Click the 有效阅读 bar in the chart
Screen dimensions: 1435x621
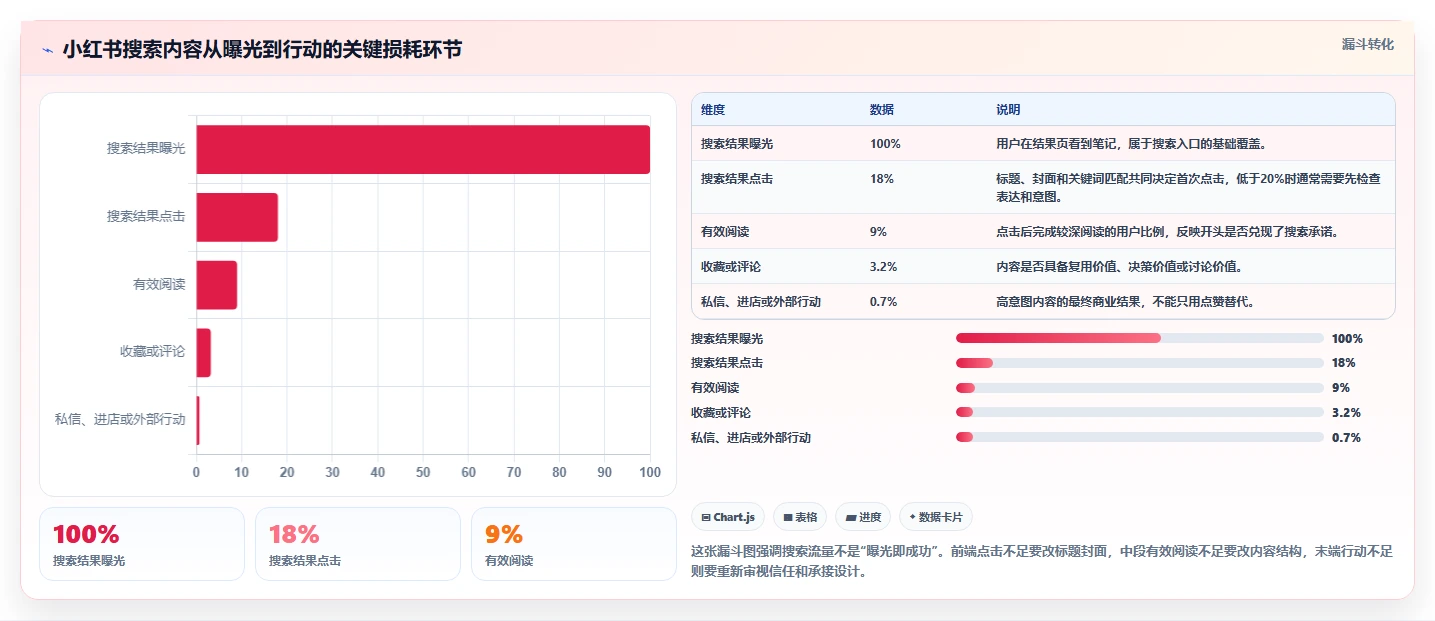216,285
